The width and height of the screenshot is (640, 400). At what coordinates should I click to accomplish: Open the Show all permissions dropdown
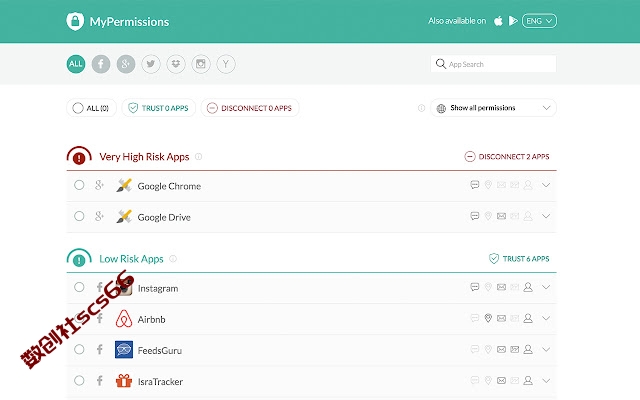pyautogui.click(x=493, y=108)
